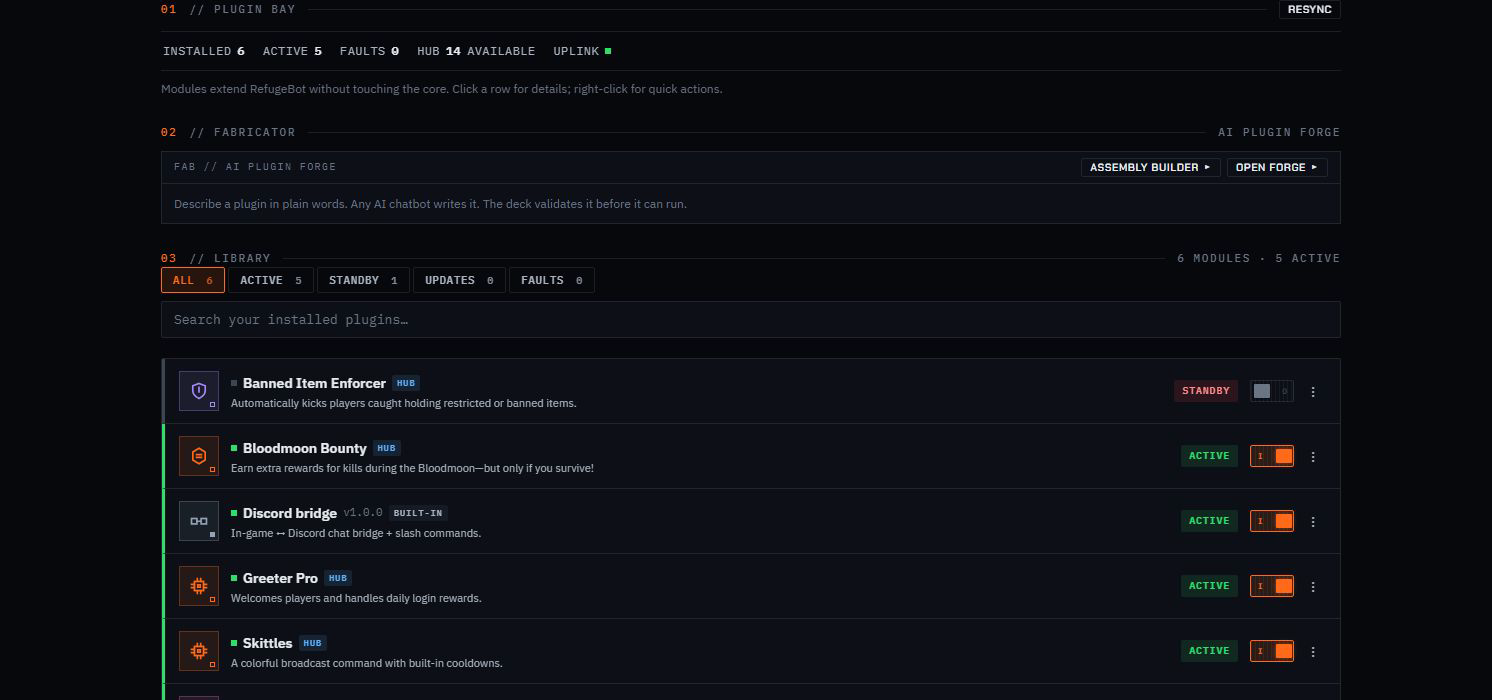Click the Skittles ACTIVE badge
The image size is (1492, 700).
coord(1209,651)
